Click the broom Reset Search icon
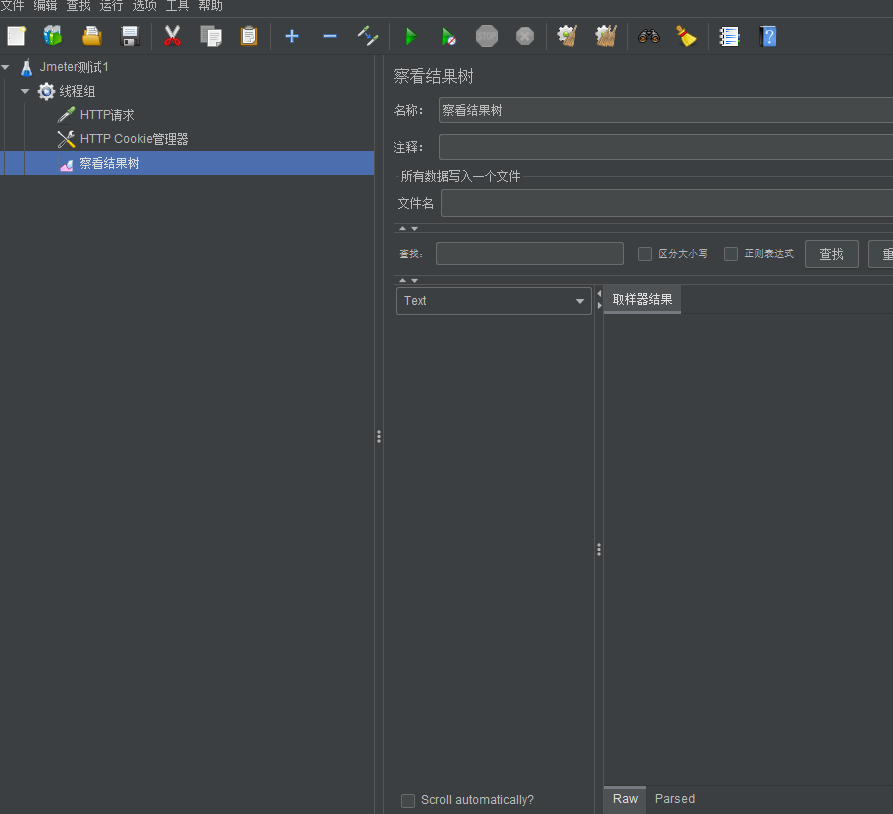The width and height of the screenshot is (893, 814). (x=686, y=37)
